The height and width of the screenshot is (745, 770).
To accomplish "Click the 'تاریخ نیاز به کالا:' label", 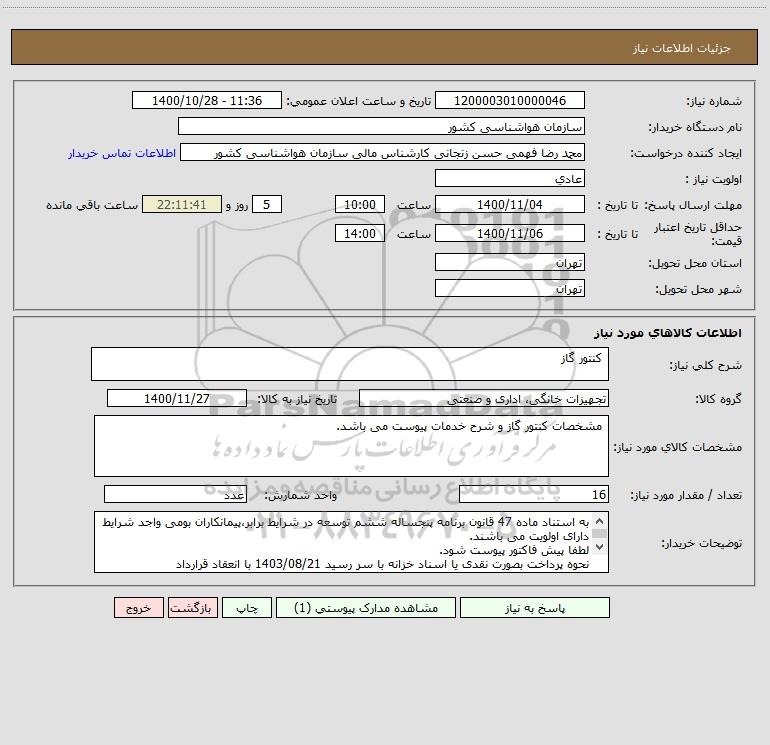I will [298, 400].
